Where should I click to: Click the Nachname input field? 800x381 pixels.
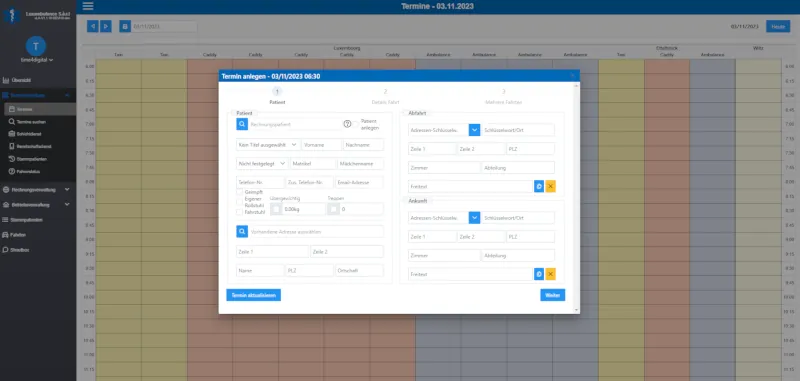click(363, 145)
